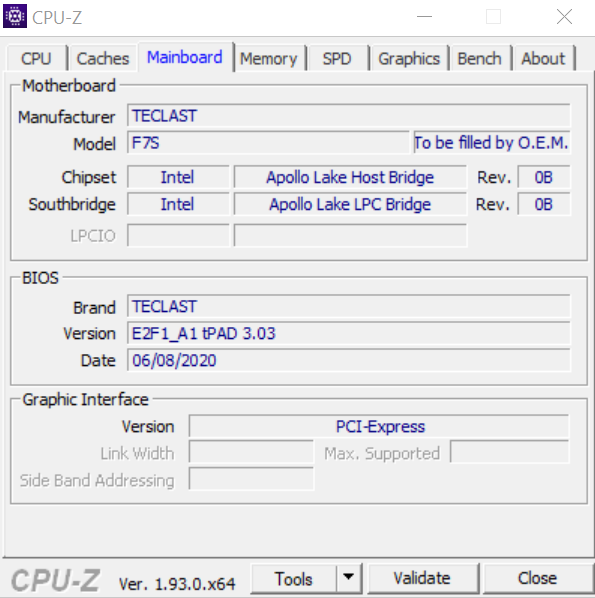Click 'Apollo Lake Host Bridge' field
This screenshot has height=598, width=595.
[350, 177]
